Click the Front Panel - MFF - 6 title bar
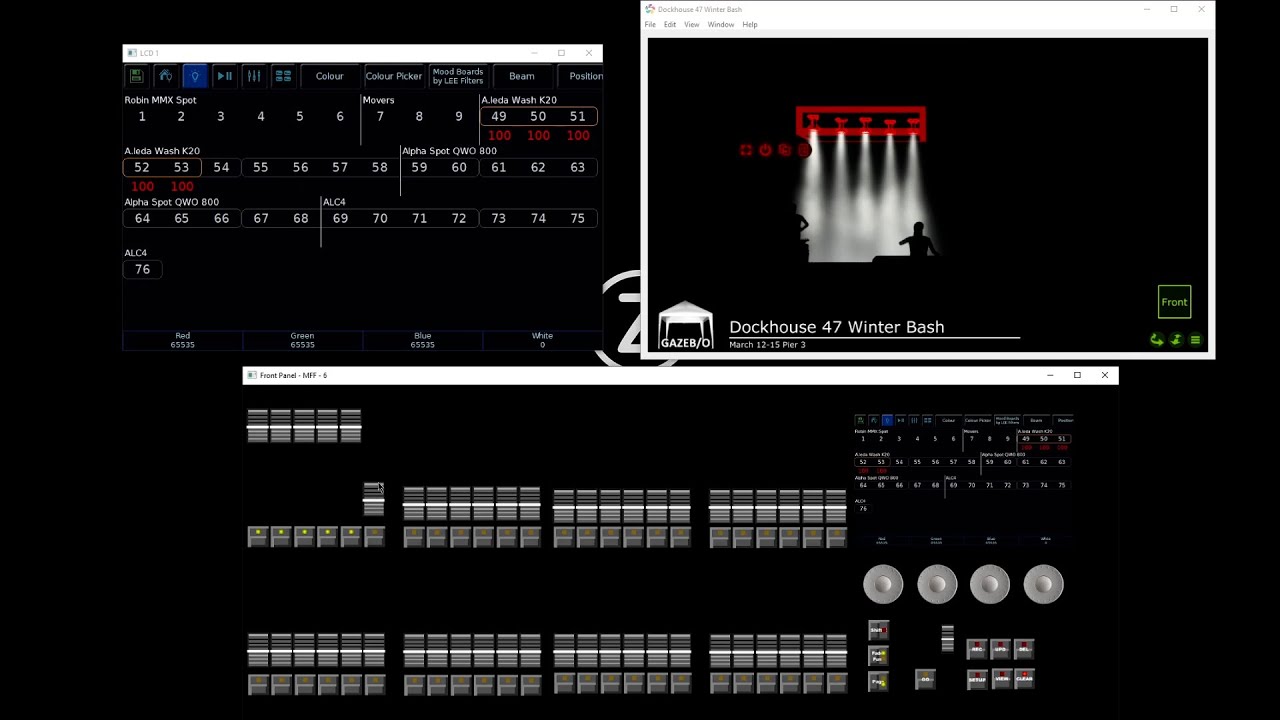 pyautogui.click(x=680, y=375)
